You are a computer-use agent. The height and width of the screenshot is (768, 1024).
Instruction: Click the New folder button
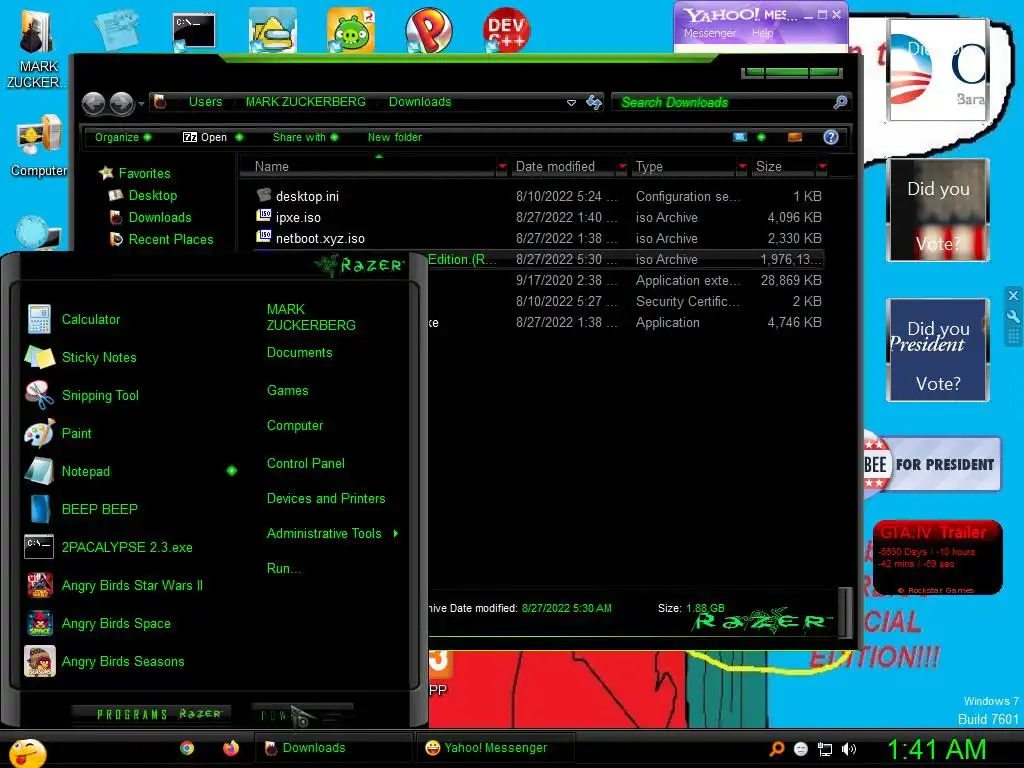coord(394,137)
